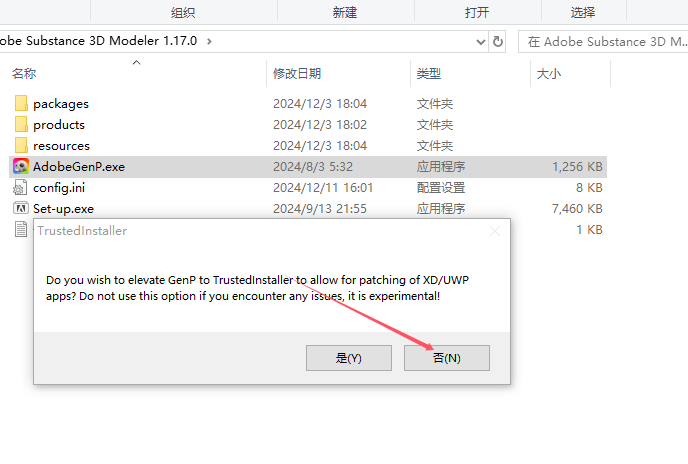This screenshot has height=464, width=688.
Task: Click the config.ini settings file icon
Action: pyautogui.click(x=20, y=187)
